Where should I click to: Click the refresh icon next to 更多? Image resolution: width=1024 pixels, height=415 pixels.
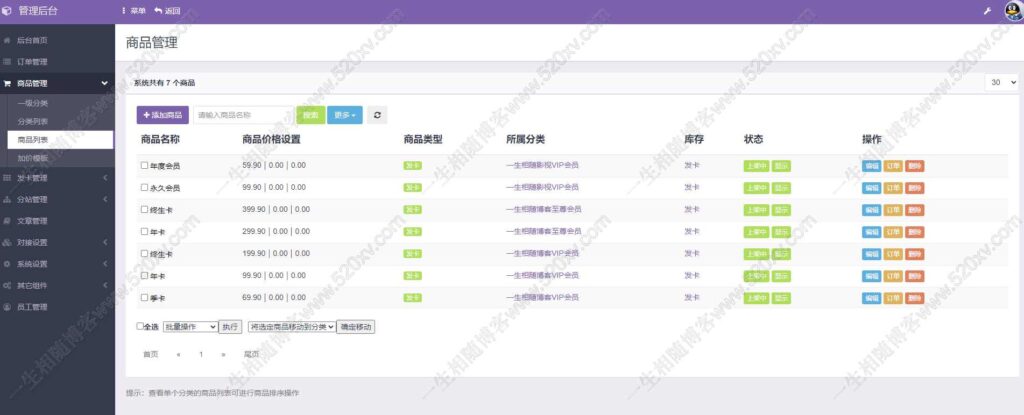point(377,115)
